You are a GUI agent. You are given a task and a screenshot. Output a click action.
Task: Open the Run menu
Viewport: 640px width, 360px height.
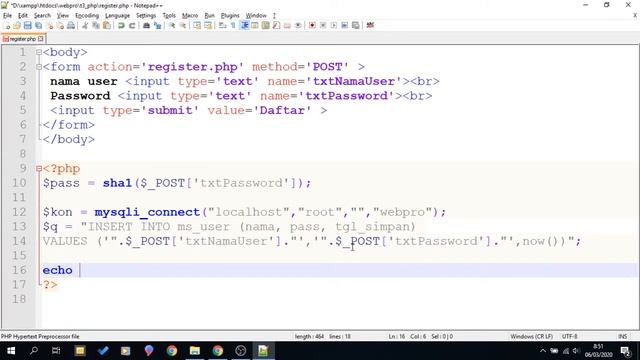coord(209,16)
